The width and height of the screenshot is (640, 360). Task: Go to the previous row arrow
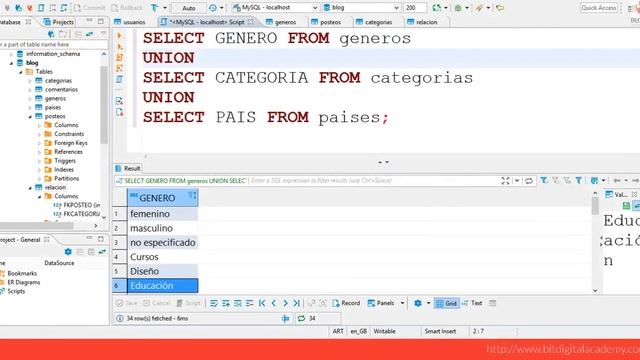[x=274, y=303]
